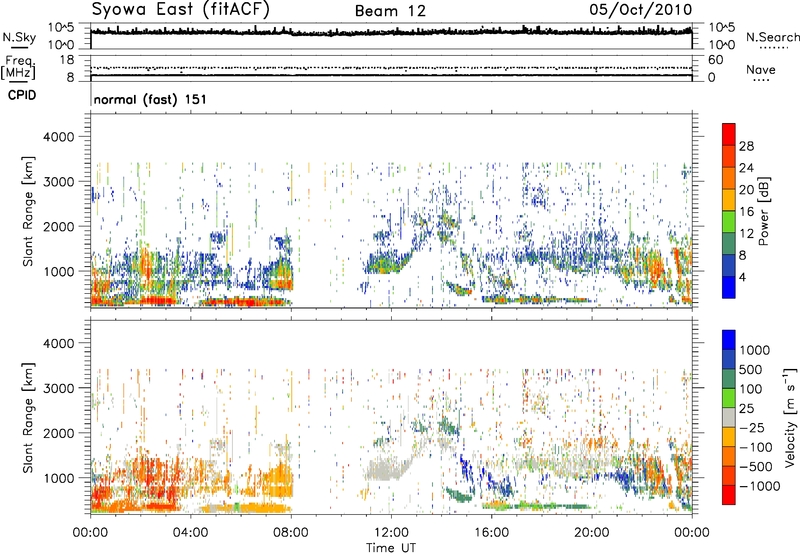Click the '25' label on Velocity color bar
Image resolution: width=800 pixels, height=554 pixels.
[x=747, y=408]
